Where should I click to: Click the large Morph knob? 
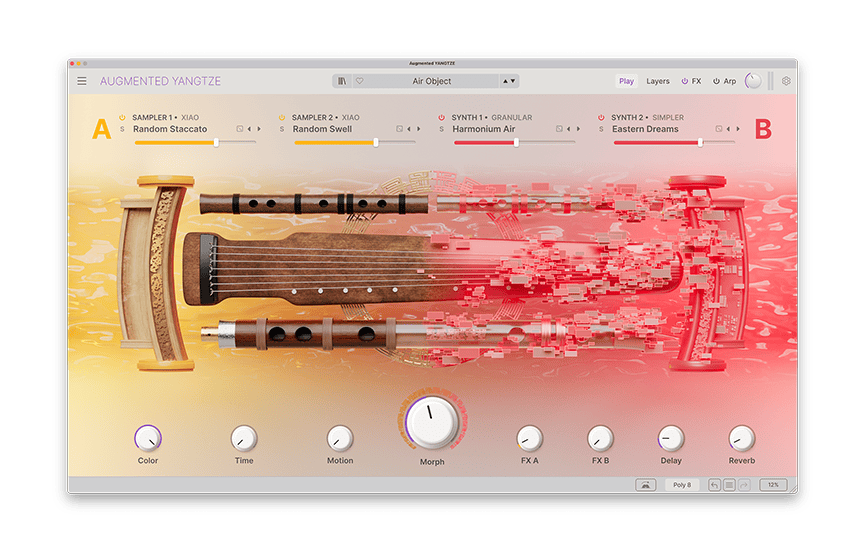coord(432,422)
